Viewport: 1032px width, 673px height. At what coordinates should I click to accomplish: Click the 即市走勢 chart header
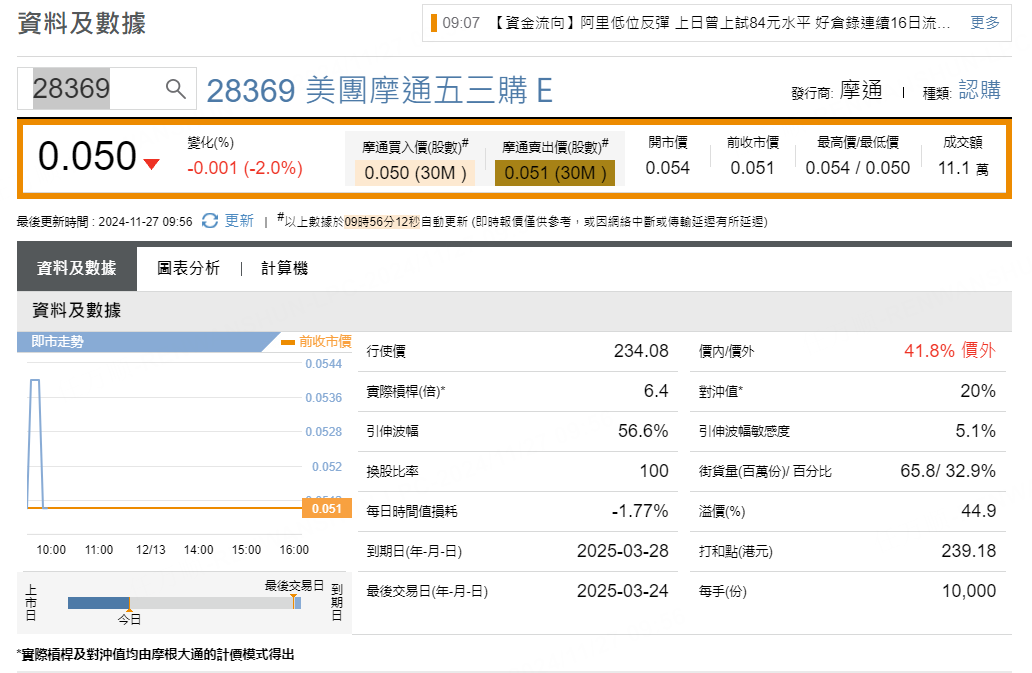tap(58, 342)
